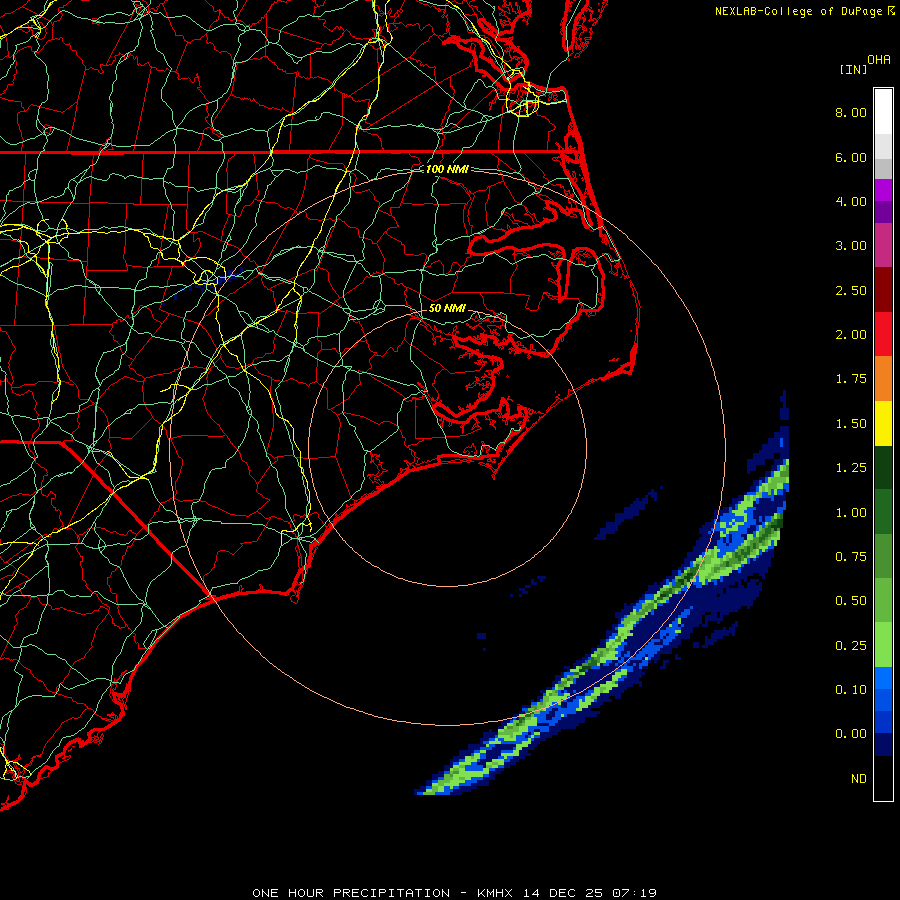Pick the dark red swatch beside 2.50

click(x=883, y=290)
